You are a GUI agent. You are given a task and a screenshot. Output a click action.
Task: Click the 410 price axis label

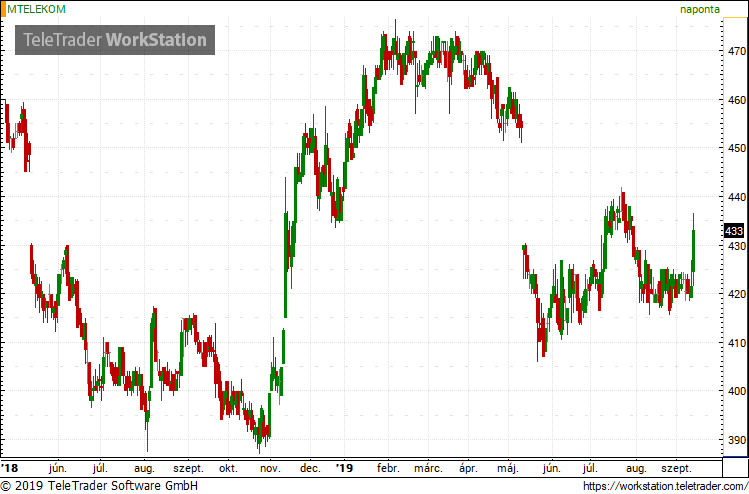(x=736, y=343)
